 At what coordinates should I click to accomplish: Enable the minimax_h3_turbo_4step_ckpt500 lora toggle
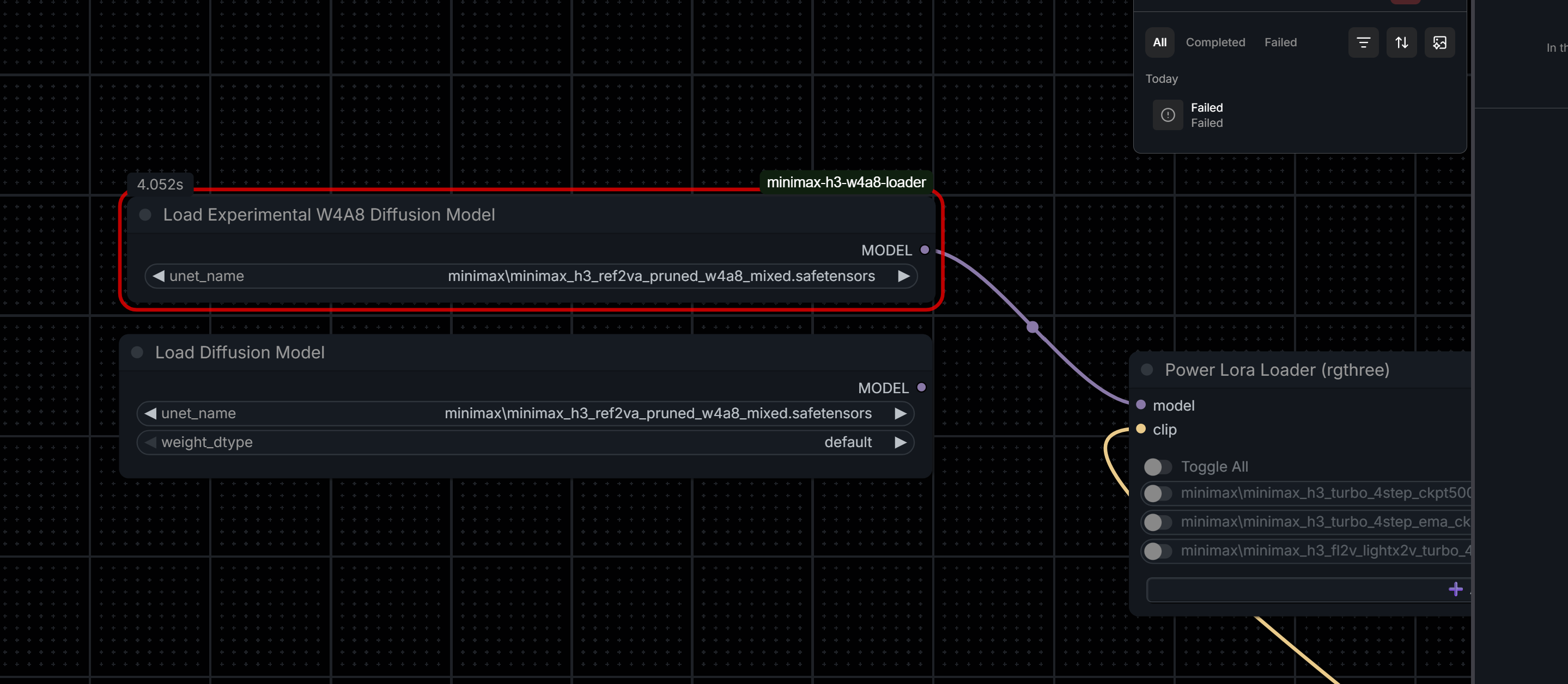[x=1157, y=493]
